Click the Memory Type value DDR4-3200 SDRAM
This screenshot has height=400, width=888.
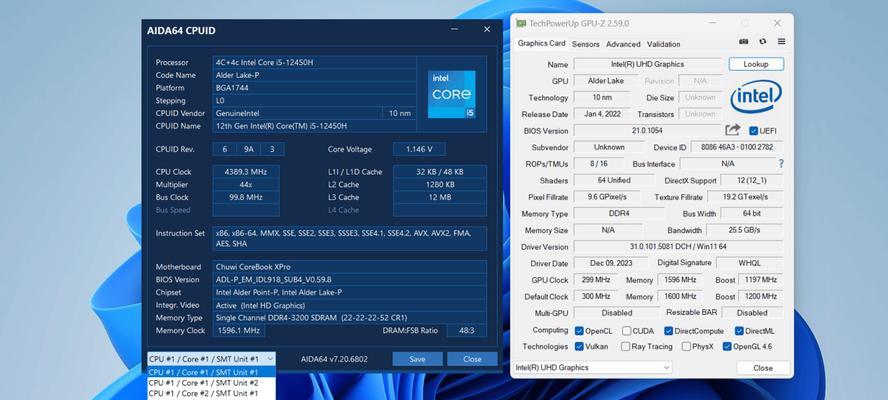349,317
